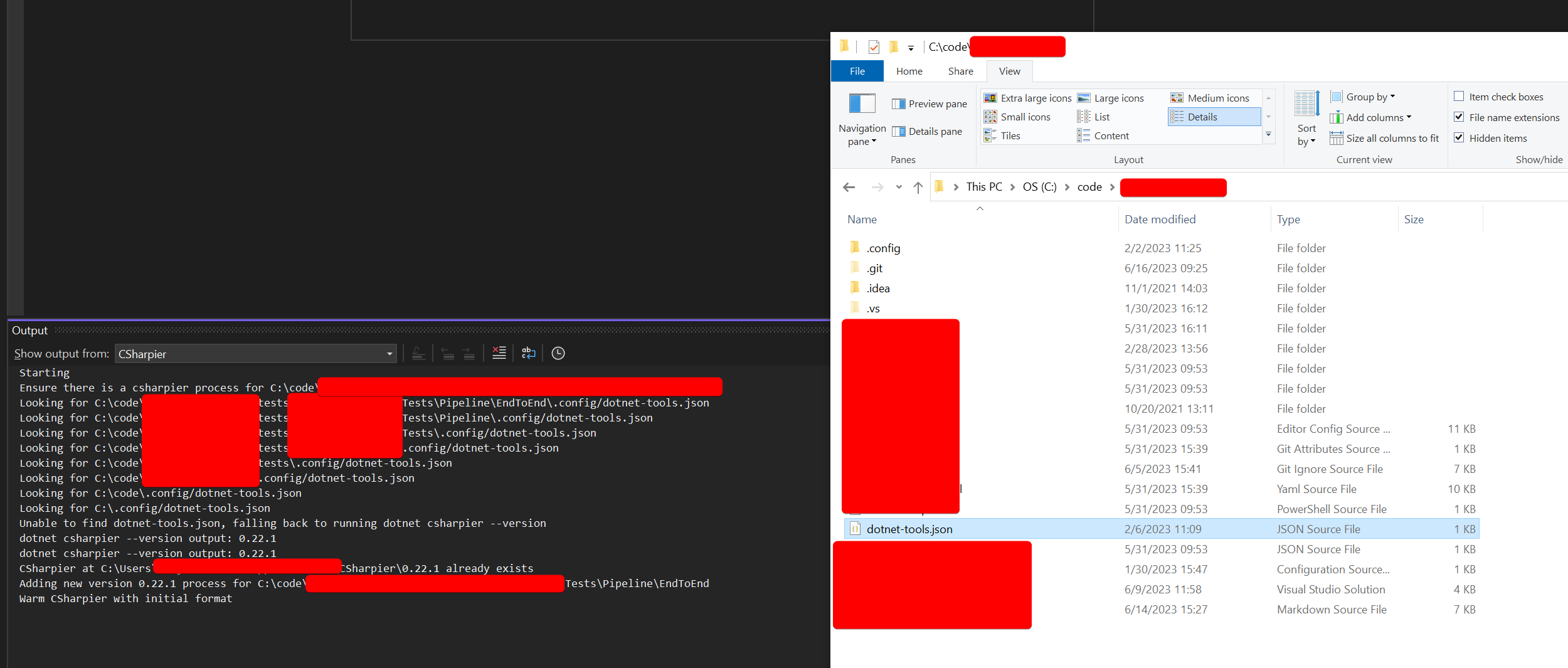The height and width of the screenshot is (668, 1568).
Task: Navigate to the code breadcrumb folder
Action: (x=1089, y=187)
